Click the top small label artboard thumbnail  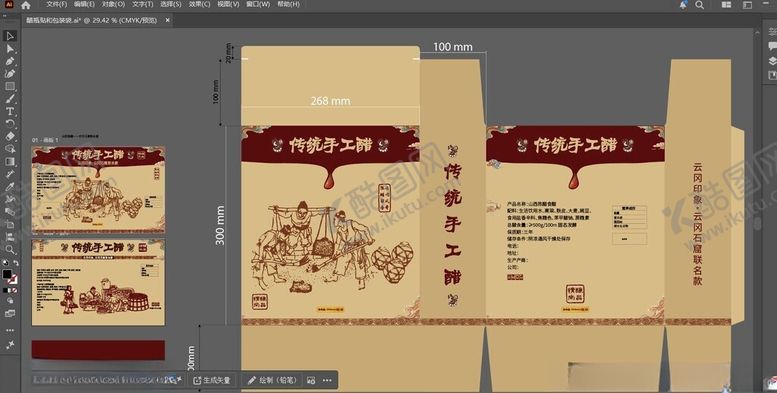pyautogui.click(x=98, y=190)
